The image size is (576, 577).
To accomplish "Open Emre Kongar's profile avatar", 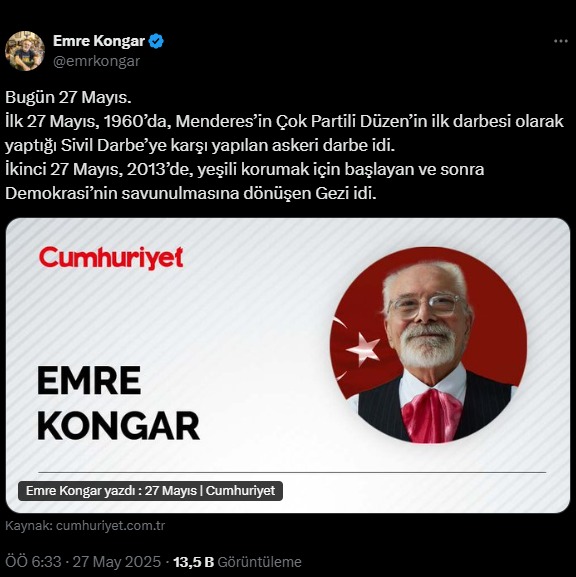I will 25,51.
